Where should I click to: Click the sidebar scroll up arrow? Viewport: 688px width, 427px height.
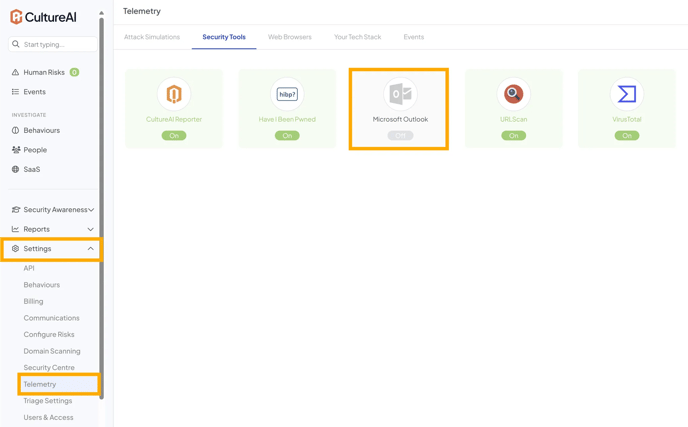pos(101,13)
